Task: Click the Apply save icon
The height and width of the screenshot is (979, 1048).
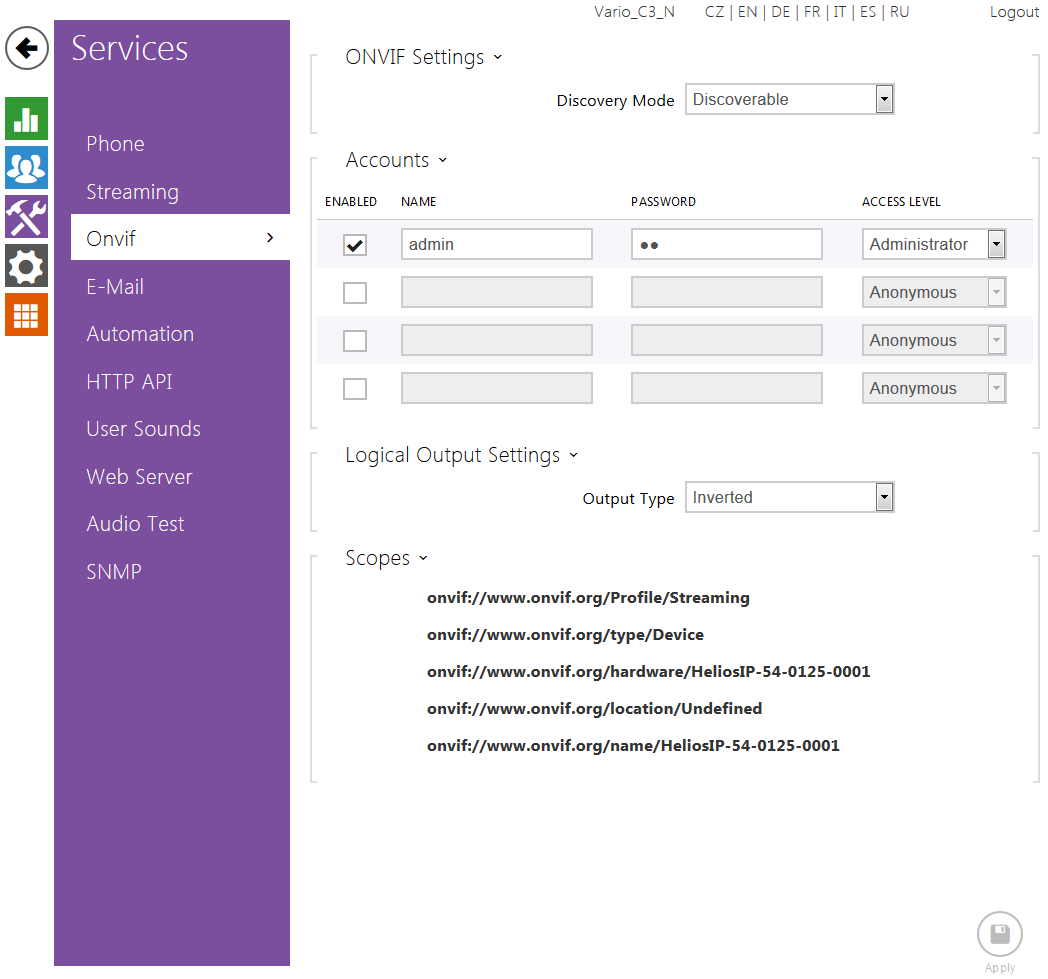Action: tap(999, 935)
